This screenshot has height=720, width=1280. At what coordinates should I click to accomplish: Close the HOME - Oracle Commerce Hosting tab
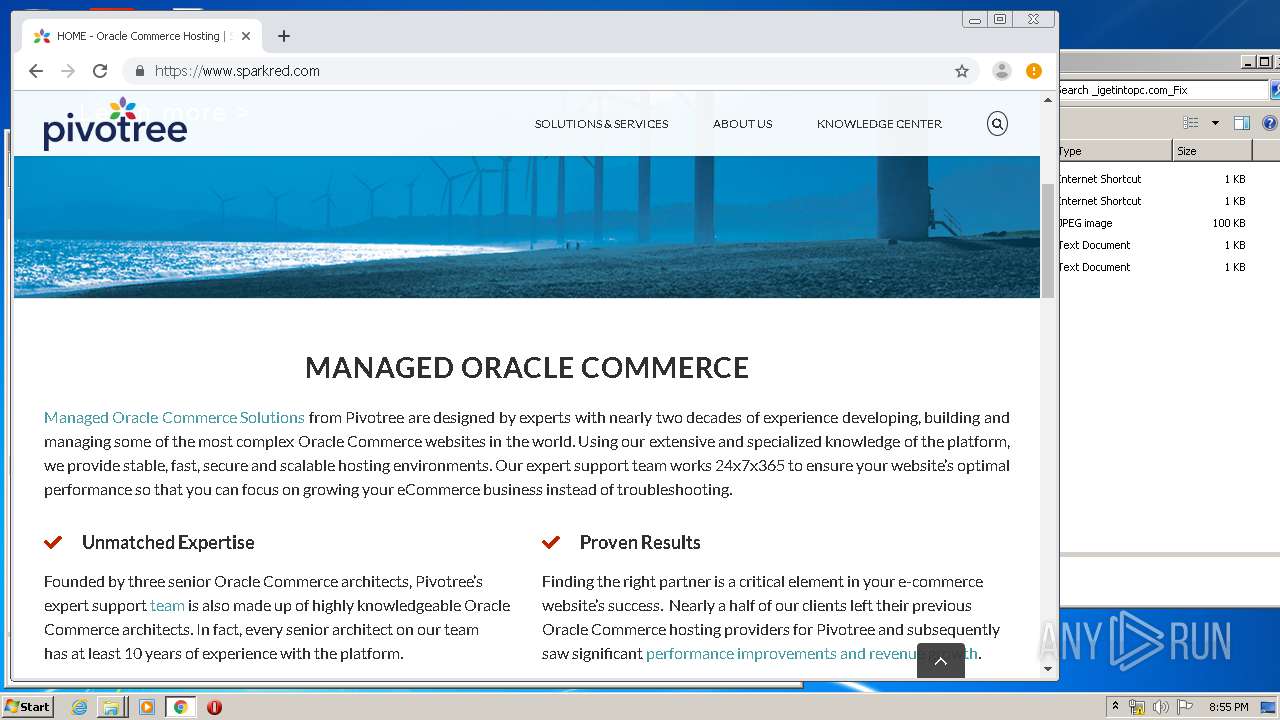pos(246,36)
